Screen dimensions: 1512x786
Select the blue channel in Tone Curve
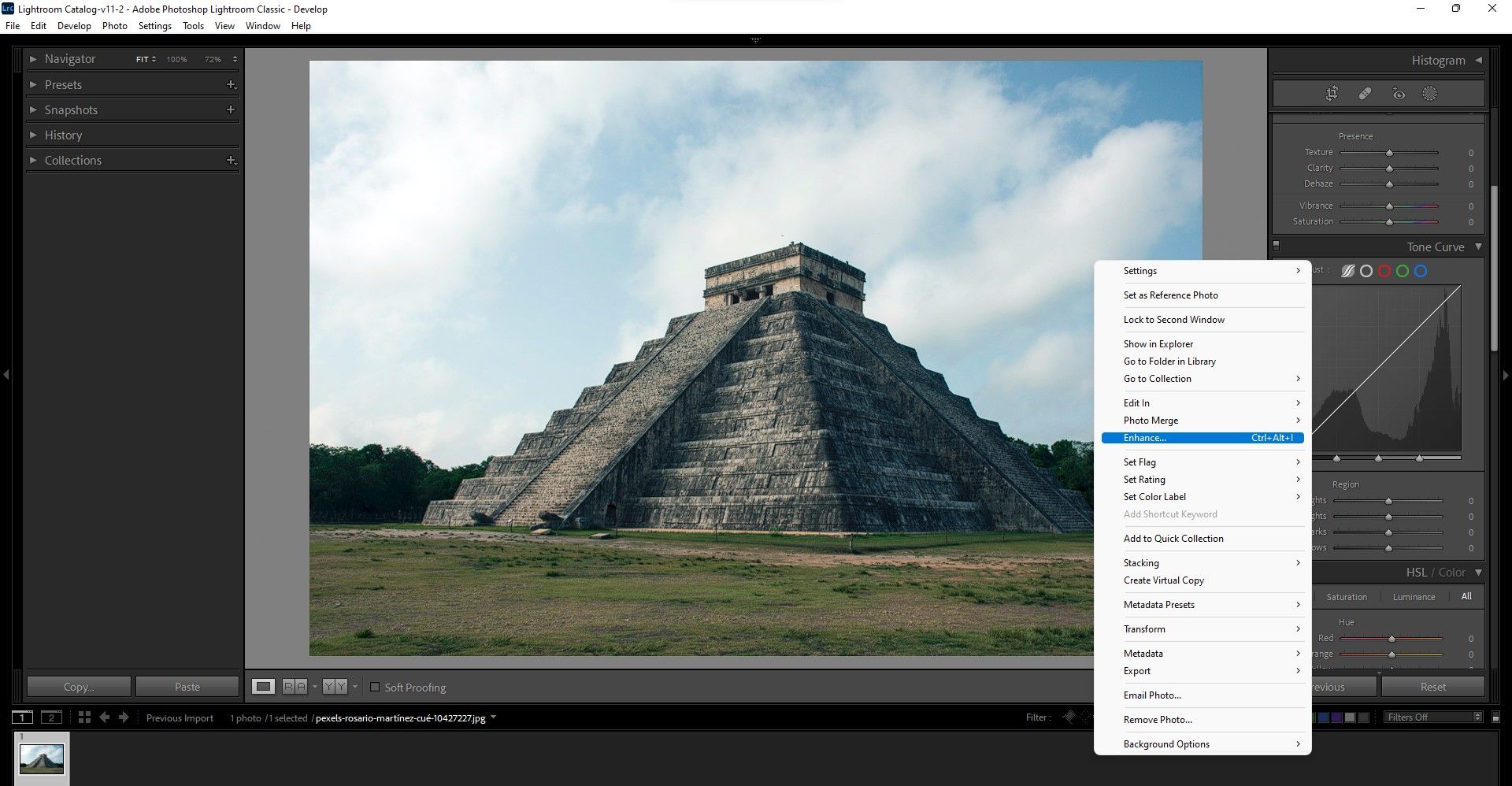tap(1420, 270)
